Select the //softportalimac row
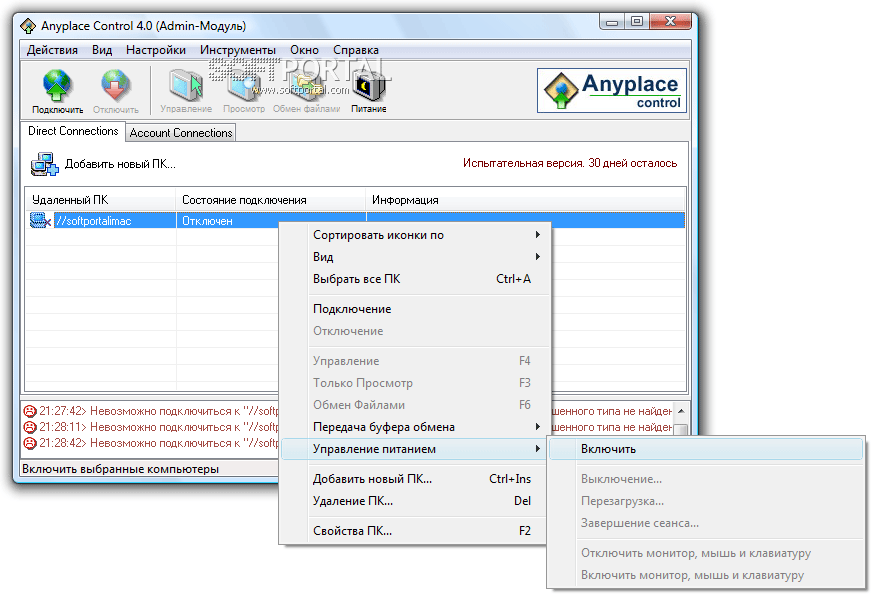Screen dimensions: 874x601 [356, 221]
